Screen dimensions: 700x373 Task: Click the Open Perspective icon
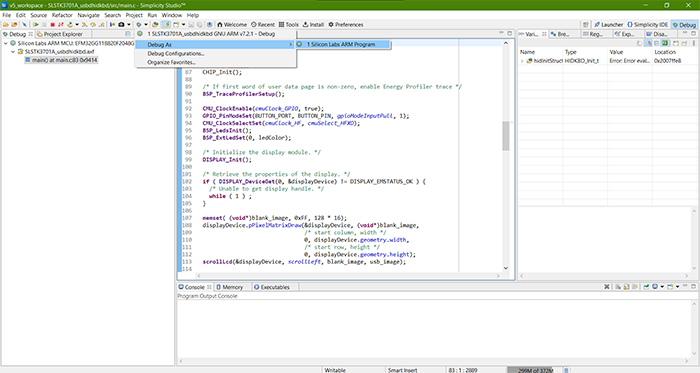click(x=586, y=25)
